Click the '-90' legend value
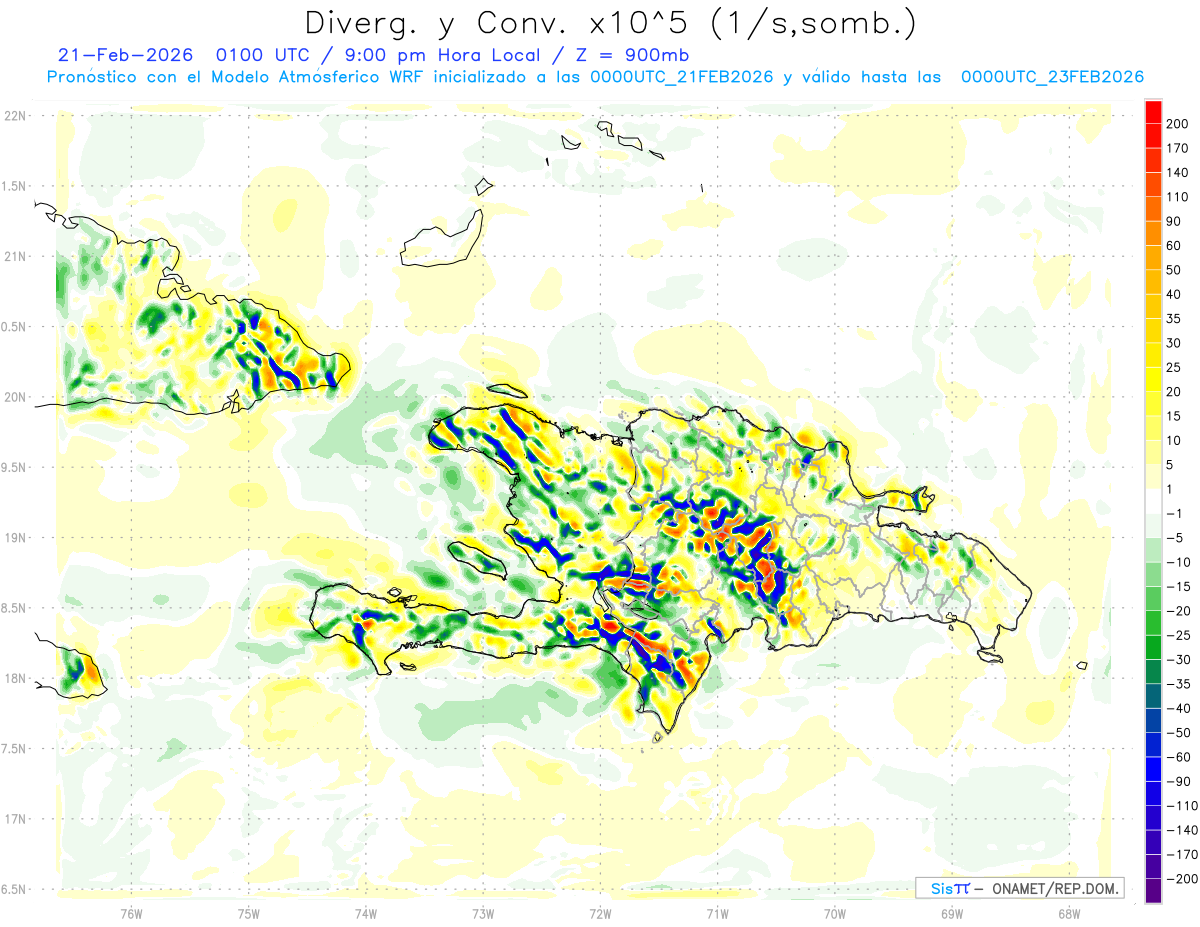This screenshot has height=927, width=1200. [1180, 782]
